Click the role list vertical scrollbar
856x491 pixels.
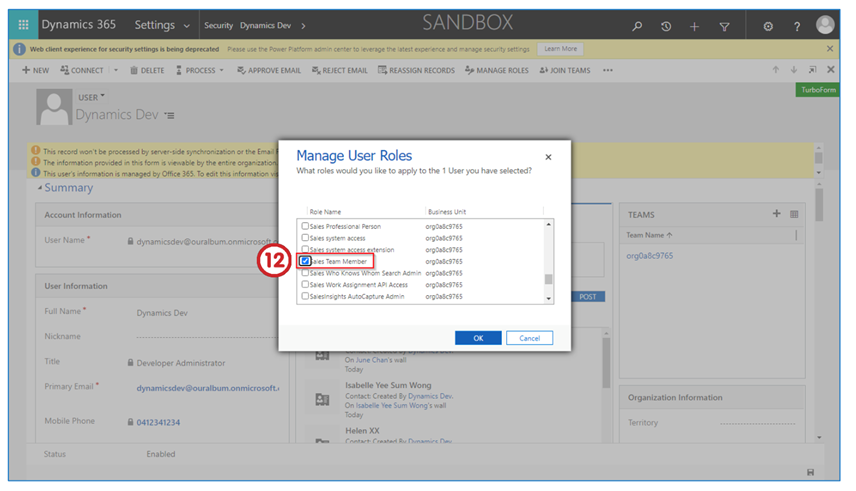[x=548, y=260]
